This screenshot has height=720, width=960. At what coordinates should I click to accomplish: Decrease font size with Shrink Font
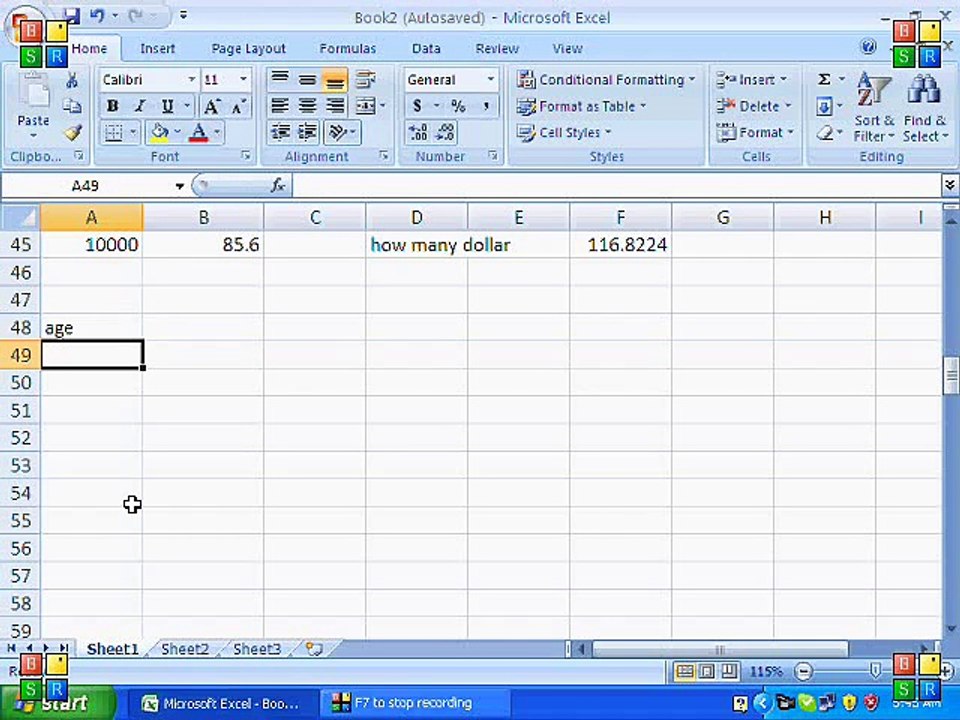click(x=238, y=106)
